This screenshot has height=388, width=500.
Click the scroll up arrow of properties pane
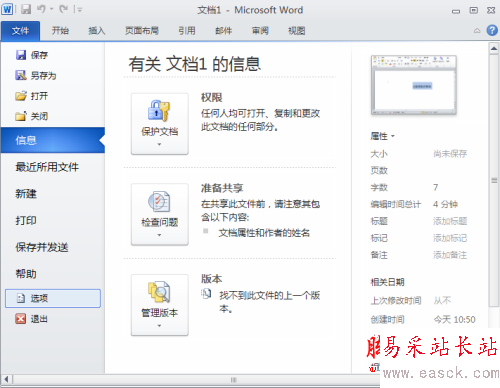[x=494, y=49]
